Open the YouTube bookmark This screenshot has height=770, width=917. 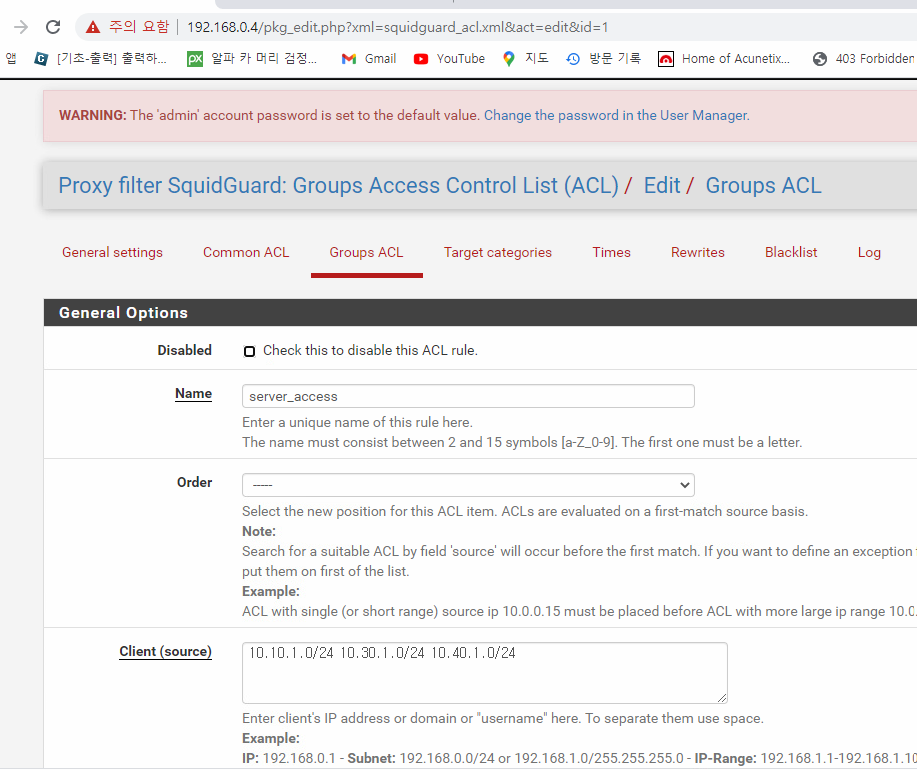[x=449, y=58]
